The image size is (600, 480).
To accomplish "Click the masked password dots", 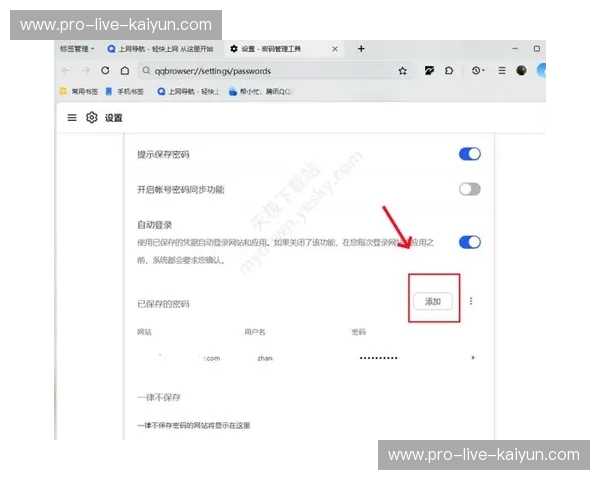I will pyautogui.click(x=378, y=358).
